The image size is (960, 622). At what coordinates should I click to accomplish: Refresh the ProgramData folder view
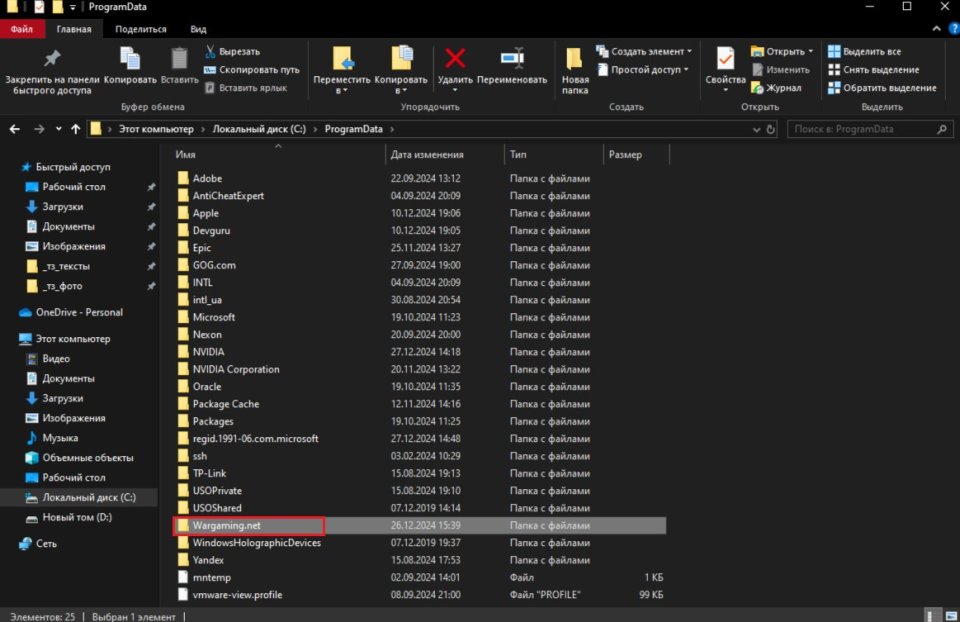pyautogui.click(x=771, y=129)
